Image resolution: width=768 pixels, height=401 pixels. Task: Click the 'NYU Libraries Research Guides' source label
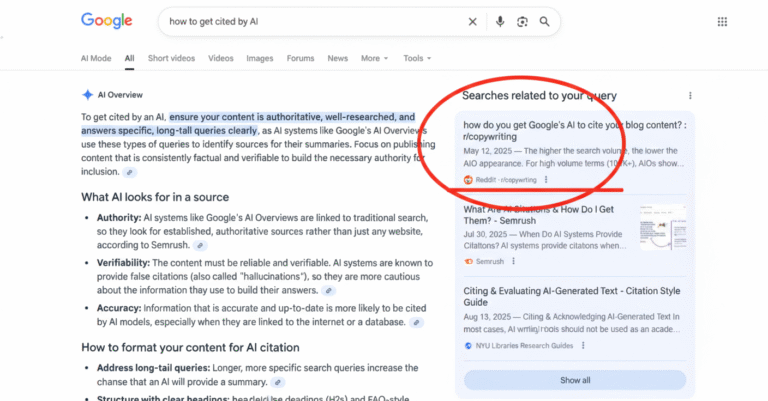524,346
